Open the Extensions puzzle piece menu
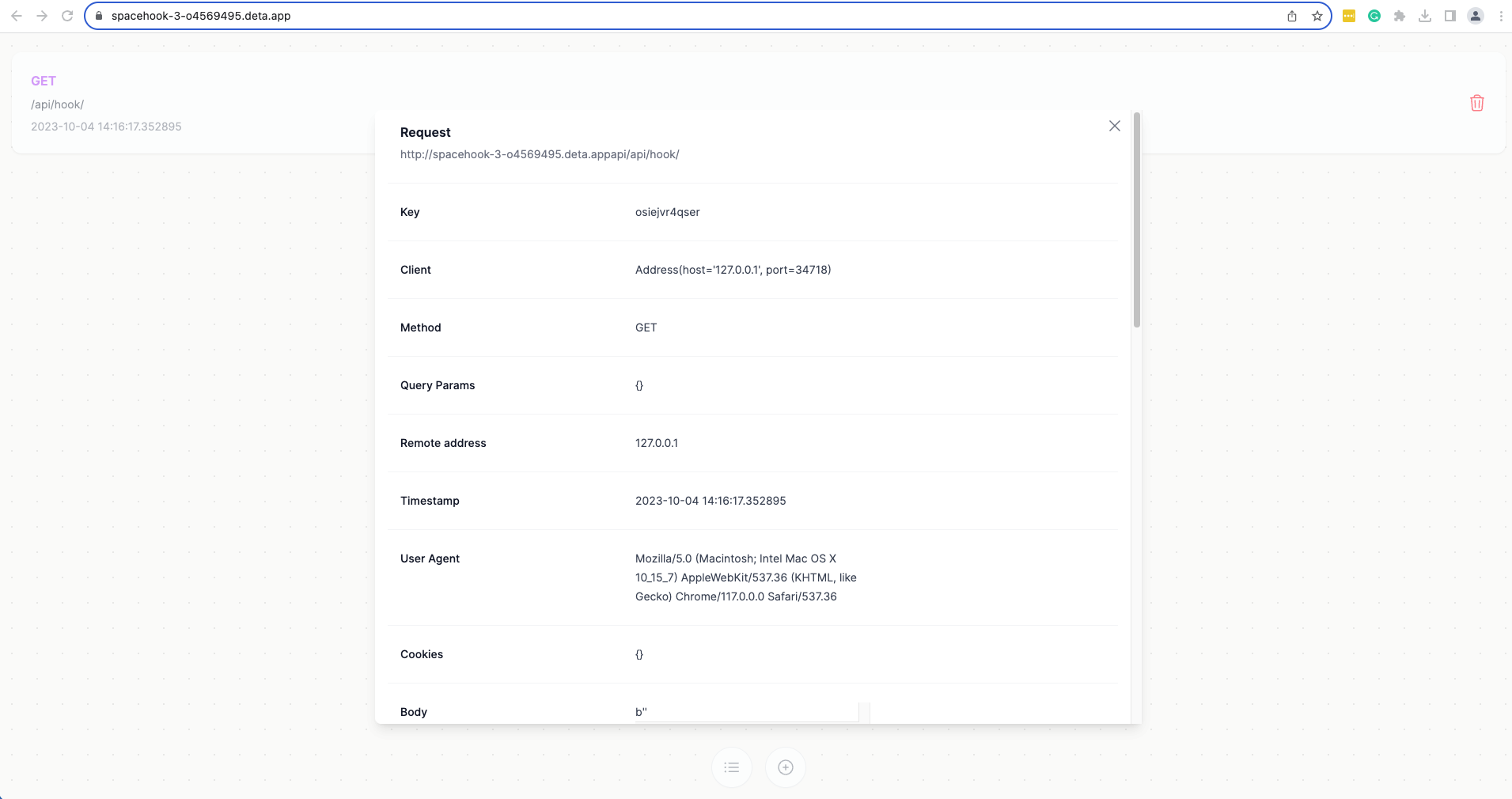Image resolution: width=1512 pixels, height=799 pixels. point(1400,16)
